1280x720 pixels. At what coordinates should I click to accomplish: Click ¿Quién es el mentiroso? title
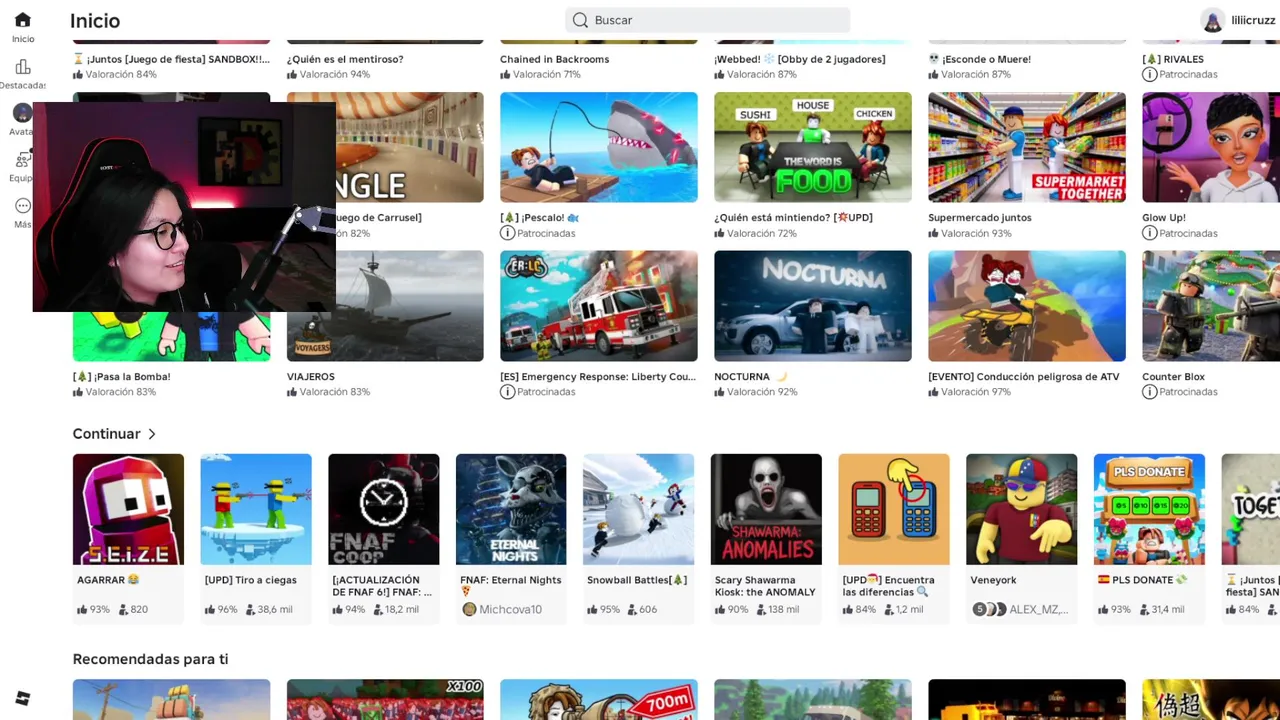(345, 59)
